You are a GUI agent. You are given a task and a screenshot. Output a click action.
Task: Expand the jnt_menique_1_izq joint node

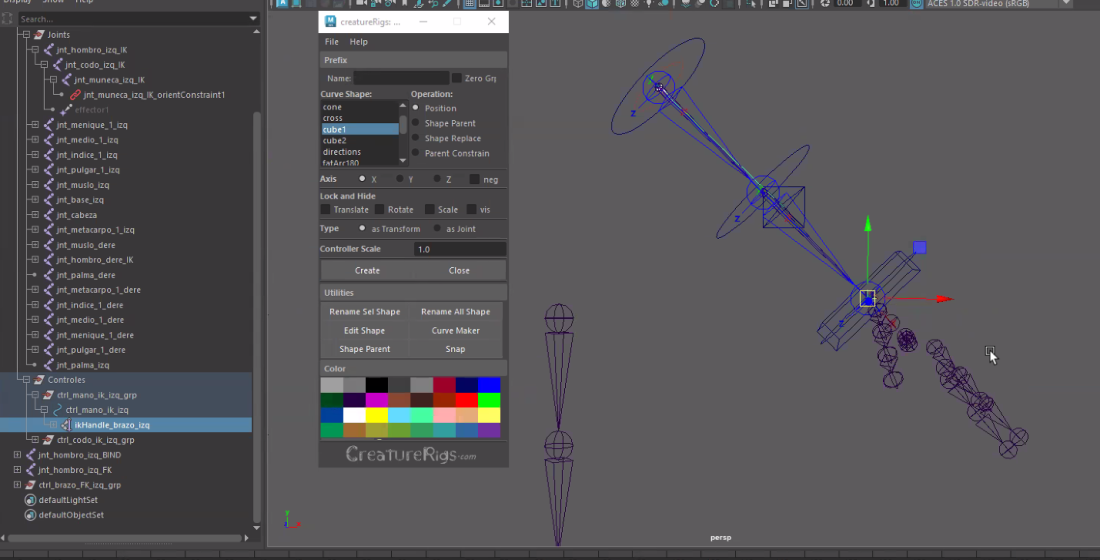click(34, 125)
